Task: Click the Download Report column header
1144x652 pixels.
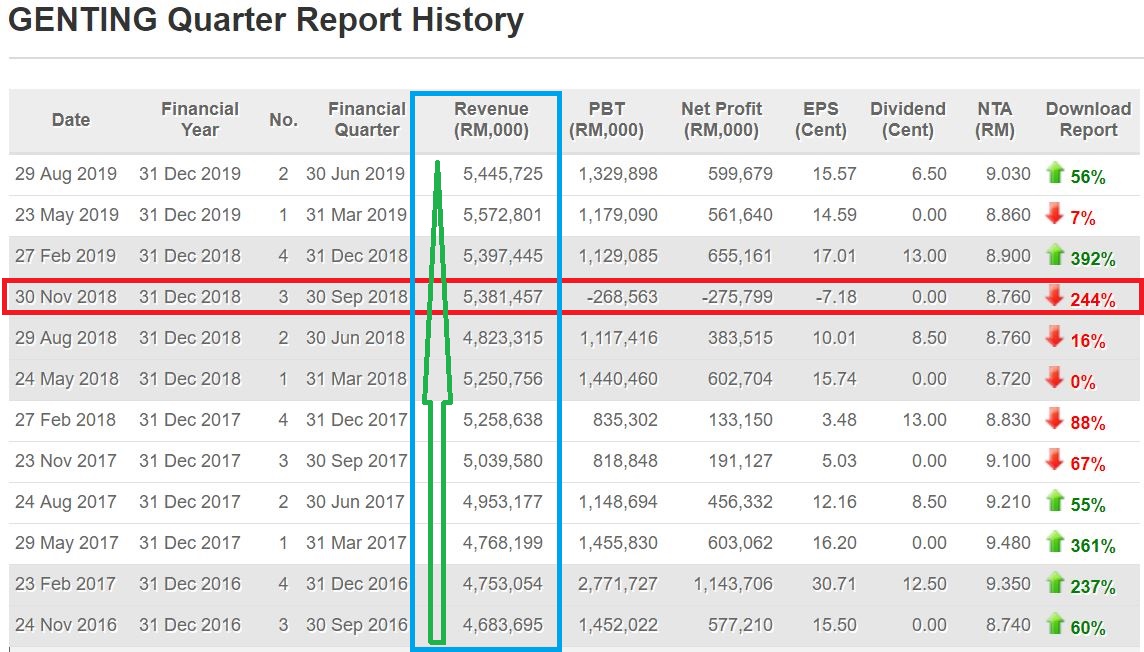Action: tap(1088, 120)
